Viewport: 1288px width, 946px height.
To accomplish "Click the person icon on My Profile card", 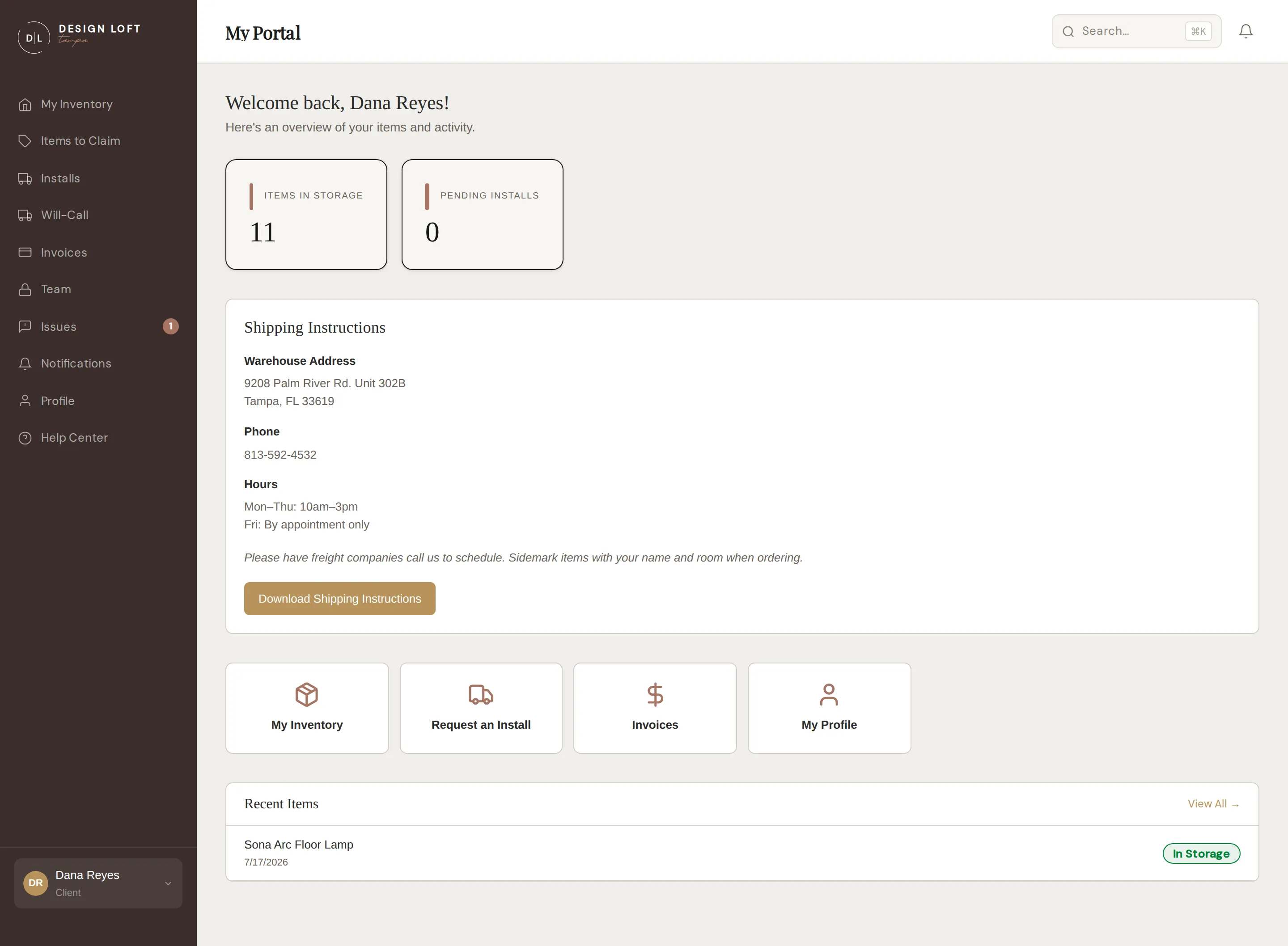I will [x=829, y=695].
